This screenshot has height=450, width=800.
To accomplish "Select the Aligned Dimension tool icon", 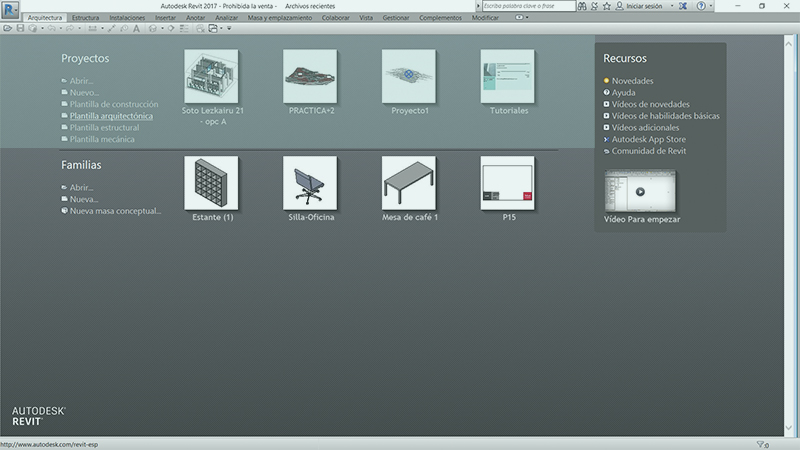I will click(x=111, y=29).
